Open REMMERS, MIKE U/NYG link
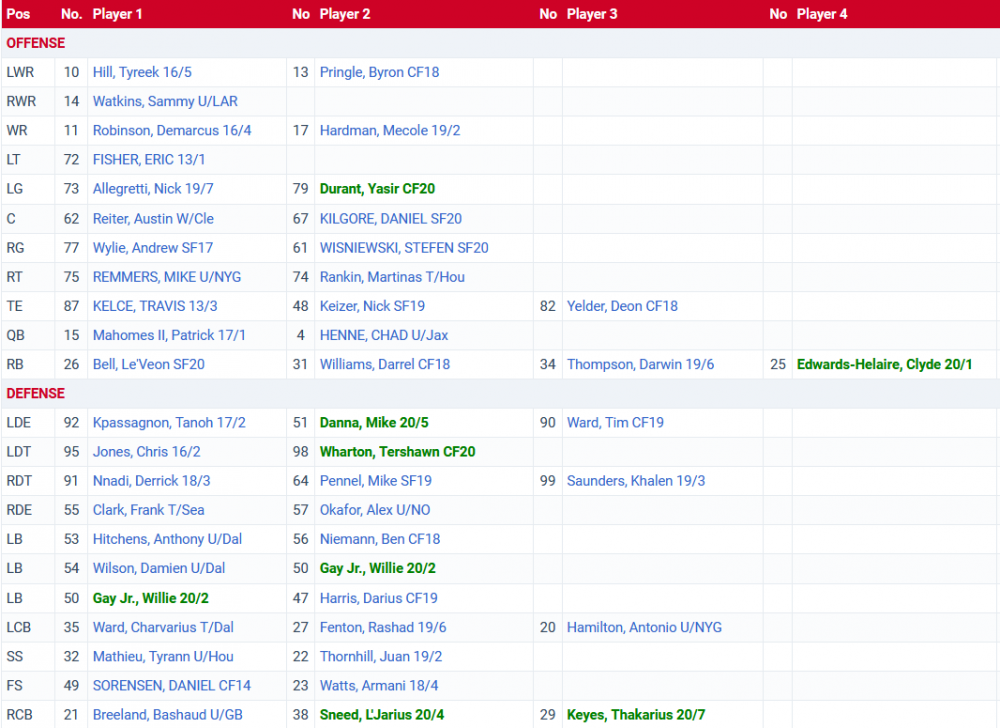Image resolution: width=1000 pixels, height=728 pixels. [167, 277]
